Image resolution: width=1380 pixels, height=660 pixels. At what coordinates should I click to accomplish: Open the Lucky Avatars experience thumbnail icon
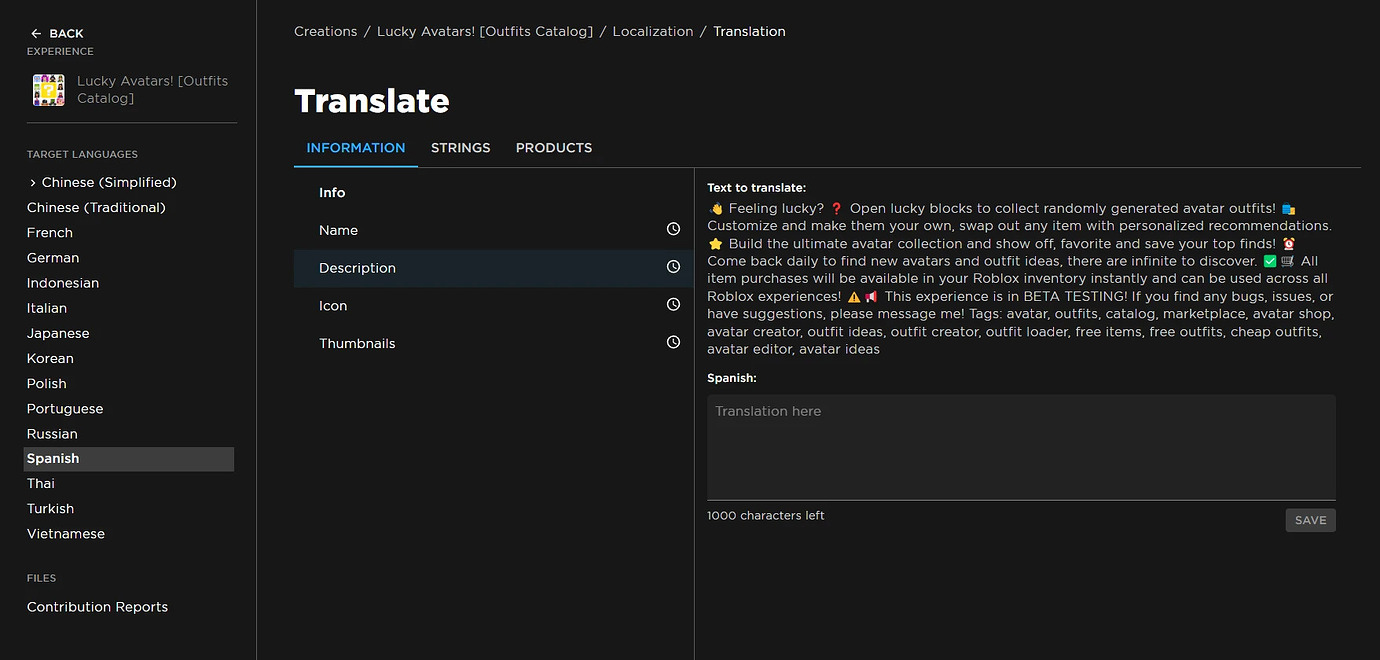(x=49, y=90)
